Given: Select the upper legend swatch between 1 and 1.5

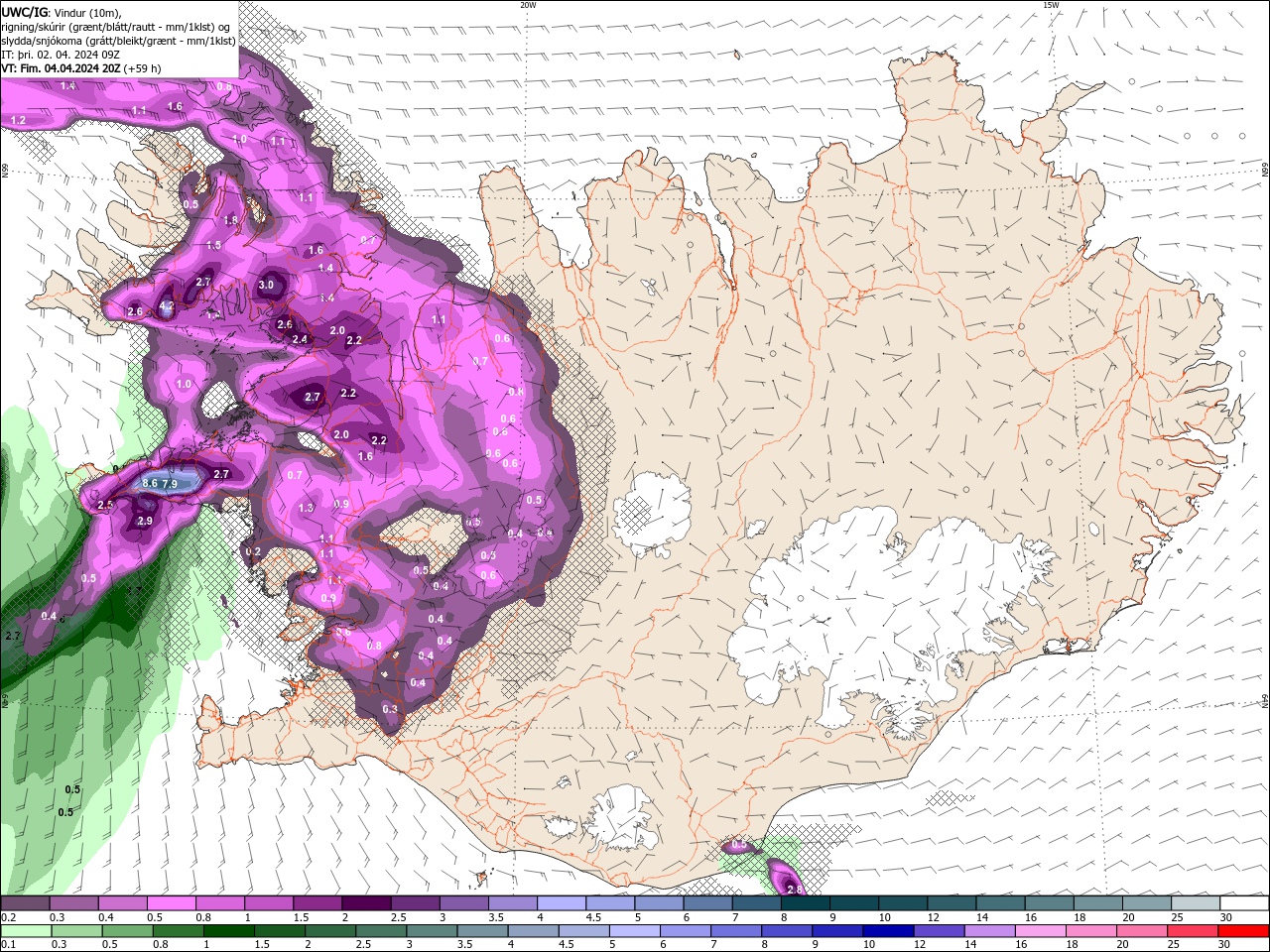Looking at the screenshot, I should [268, 903].
